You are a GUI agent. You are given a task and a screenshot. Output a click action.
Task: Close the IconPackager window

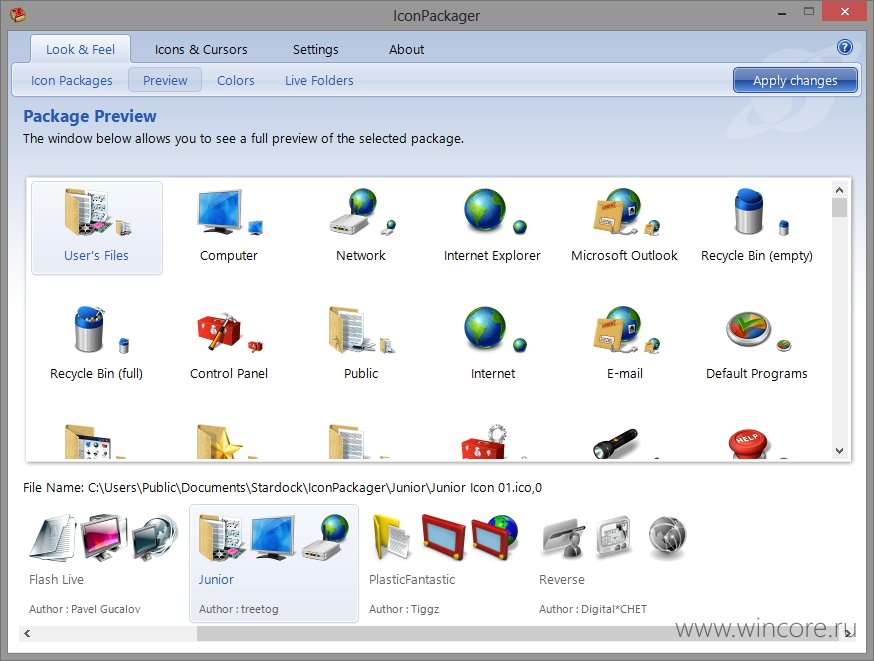point(845,11)
